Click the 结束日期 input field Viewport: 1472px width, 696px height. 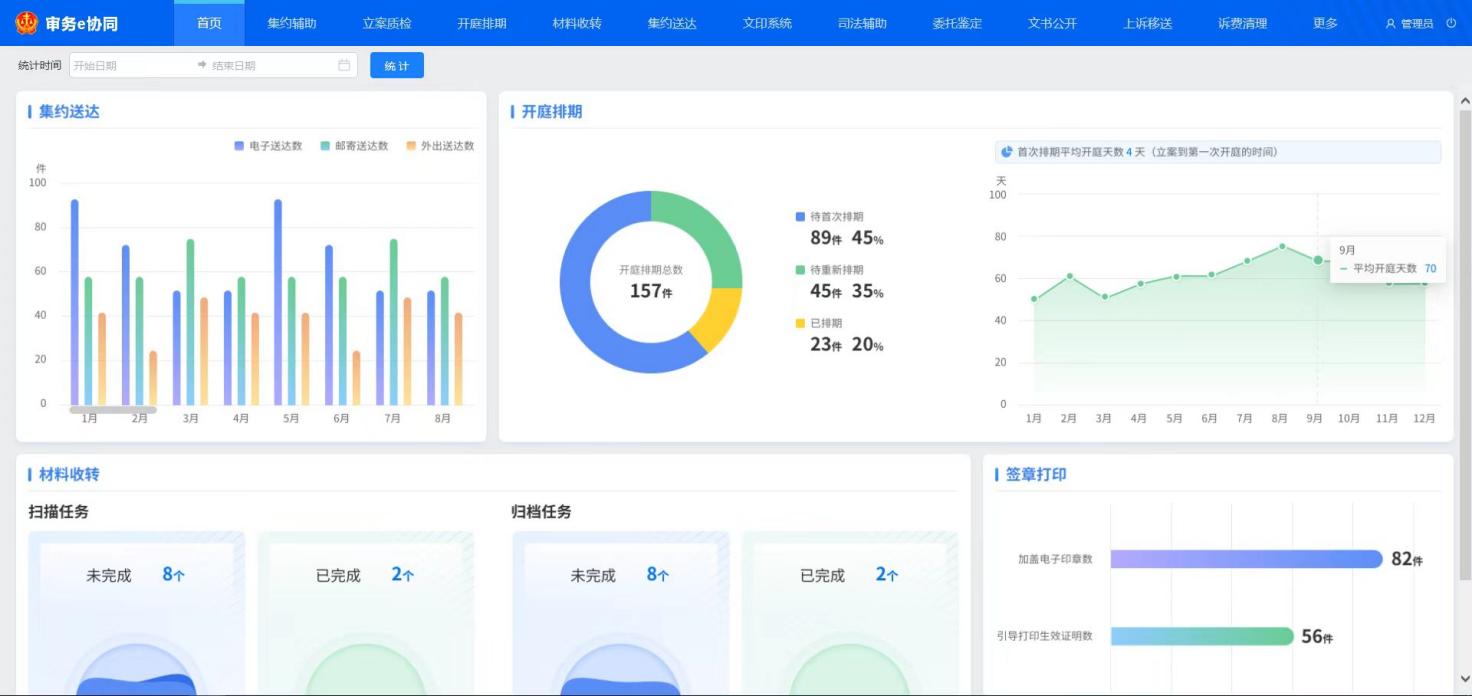pos(270,66)
